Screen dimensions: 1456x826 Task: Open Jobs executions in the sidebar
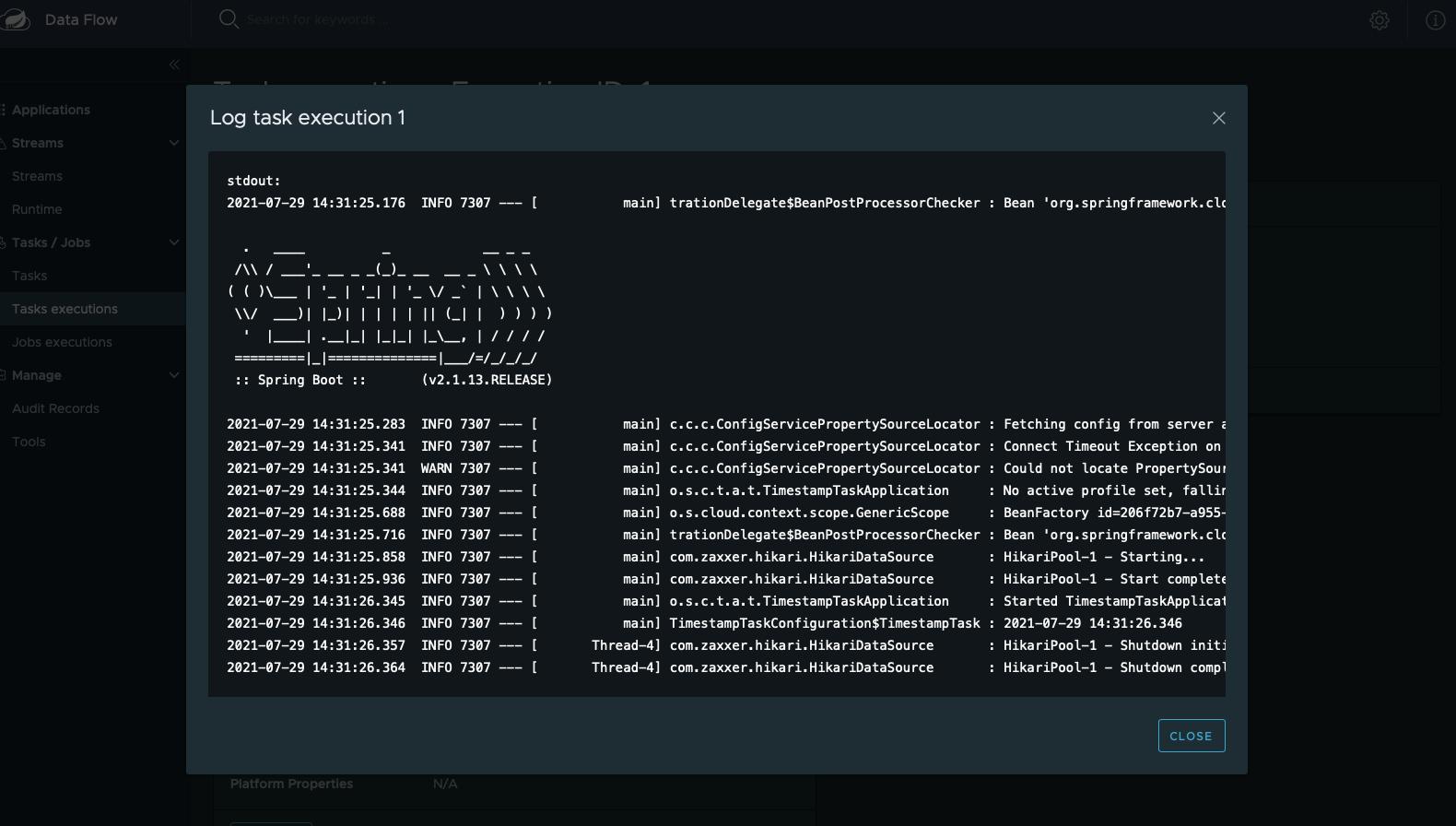(62, 342)
